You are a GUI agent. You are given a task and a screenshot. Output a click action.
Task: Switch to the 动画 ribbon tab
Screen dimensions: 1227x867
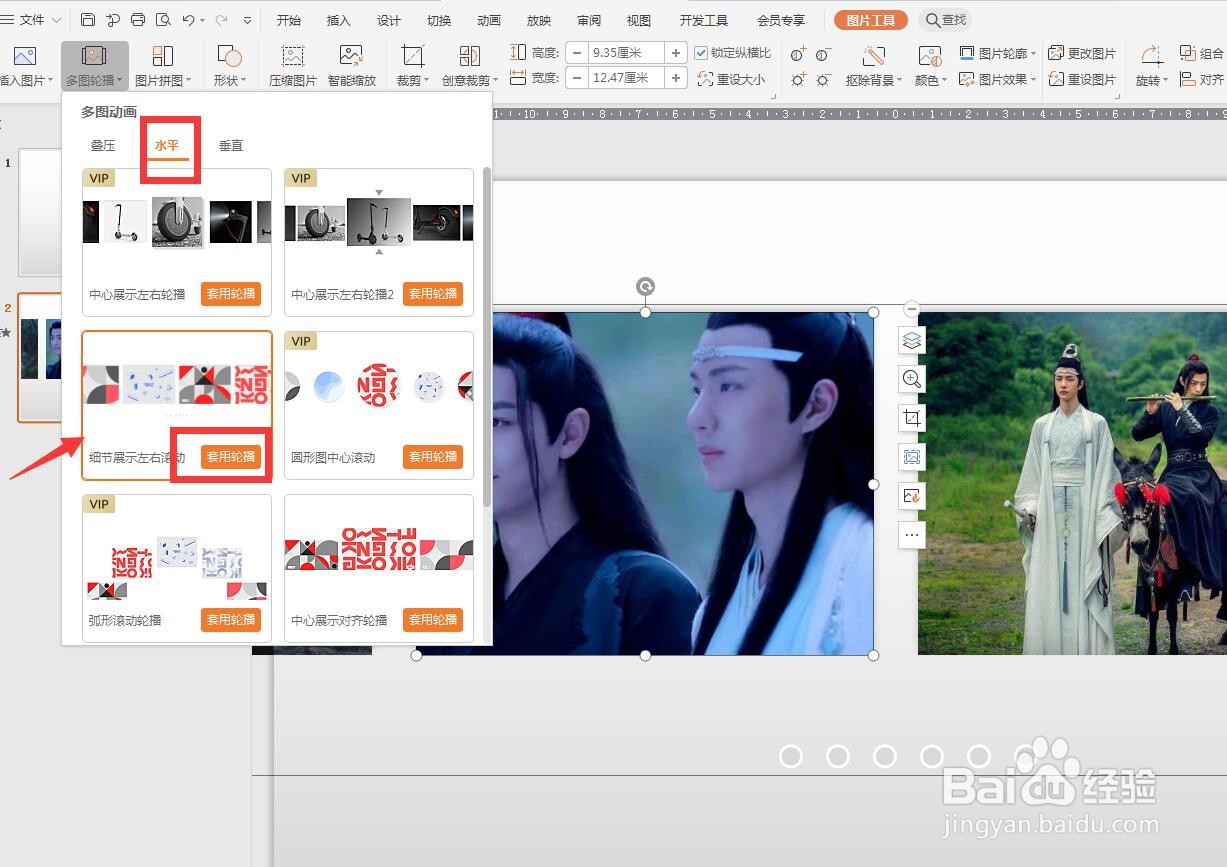489,21
